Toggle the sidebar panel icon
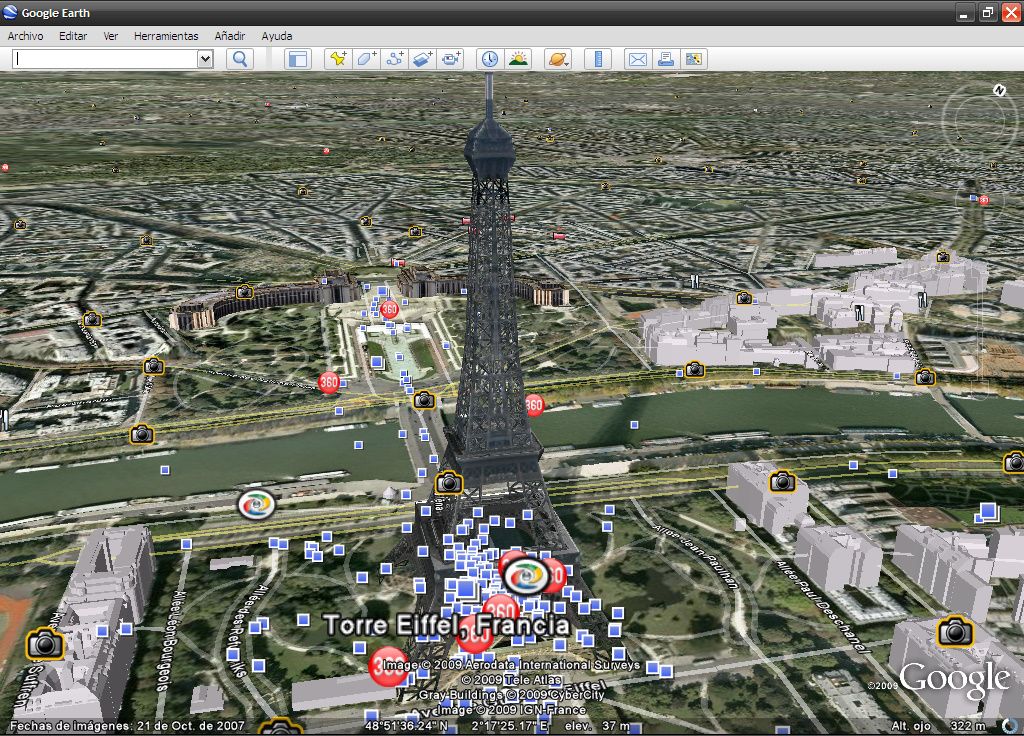1024x736 pixels. (298, 59)
